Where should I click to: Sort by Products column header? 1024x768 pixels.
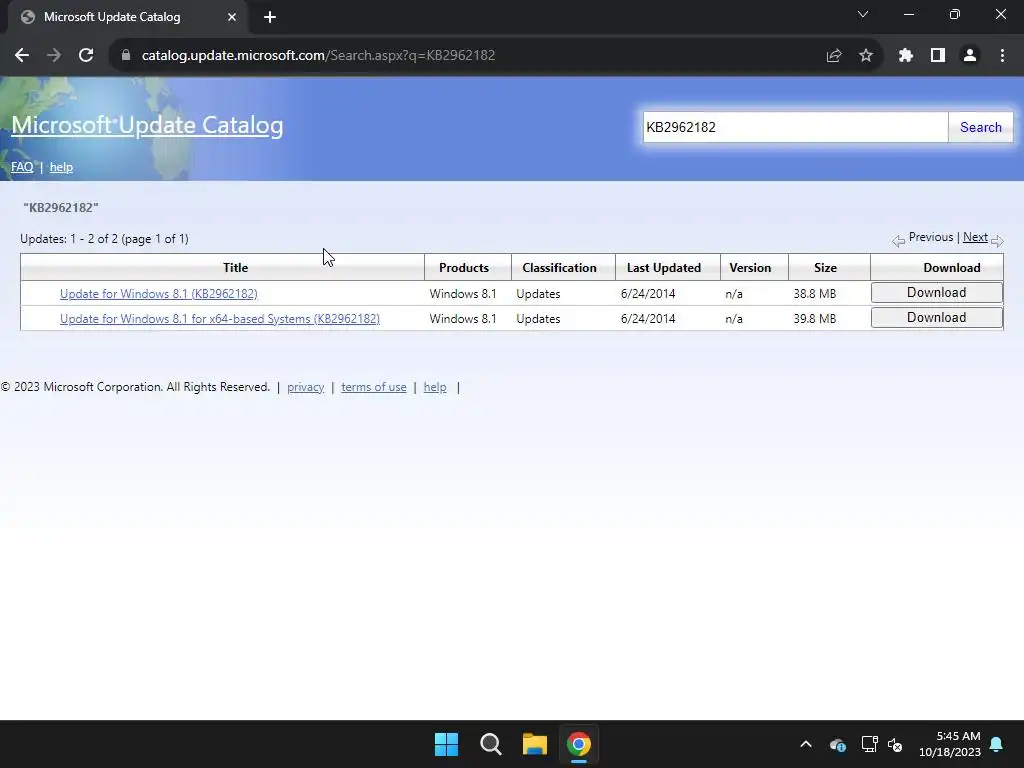click(x=464, y=268)
